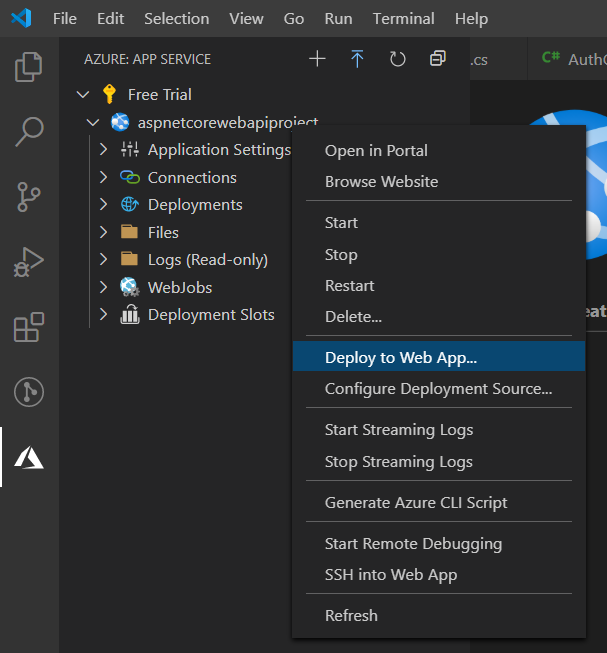Open the View menu
607x653 pixels.
pos(246,19)
